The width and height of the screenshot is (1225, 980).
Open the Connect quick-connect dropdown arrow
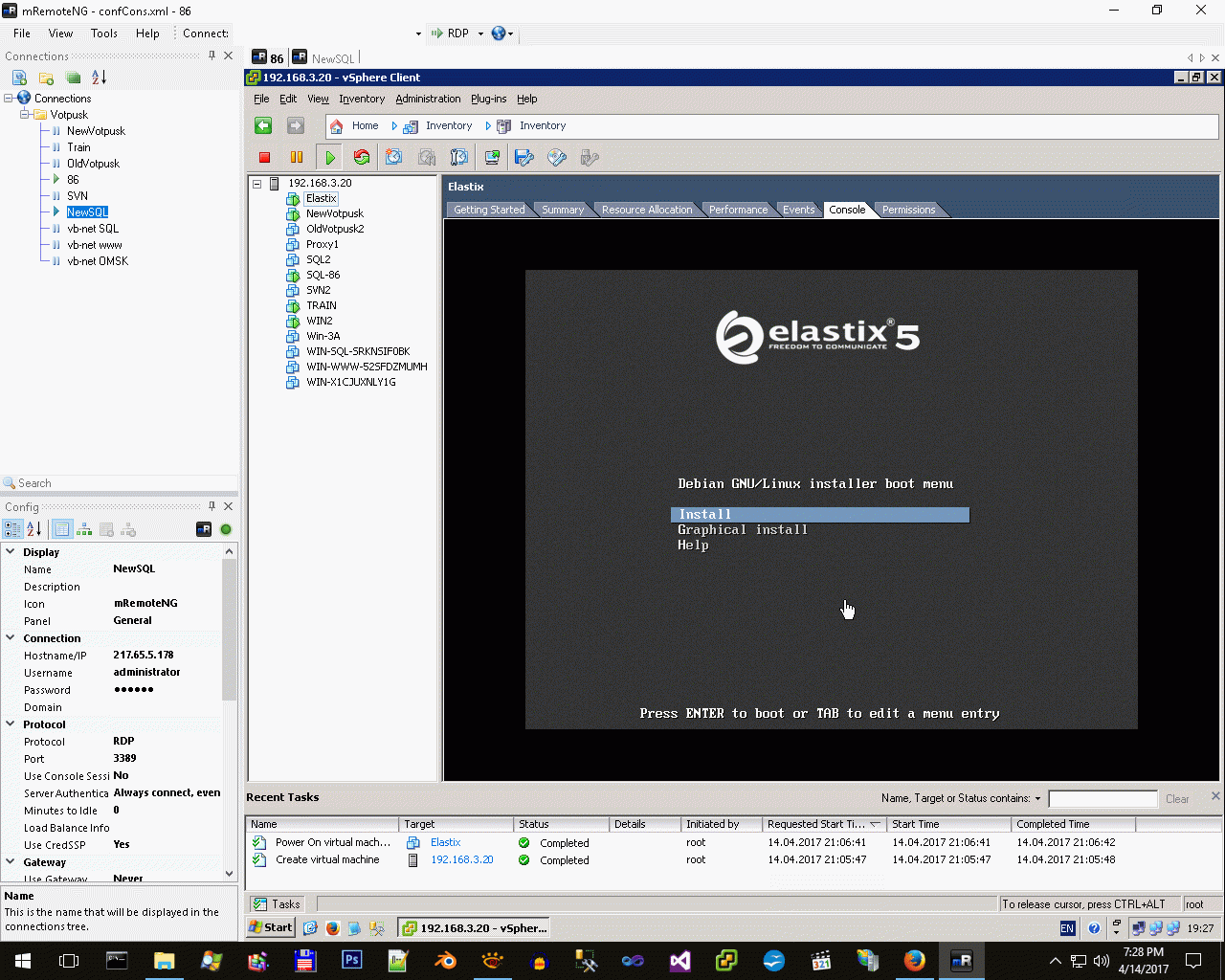(418, 33)
